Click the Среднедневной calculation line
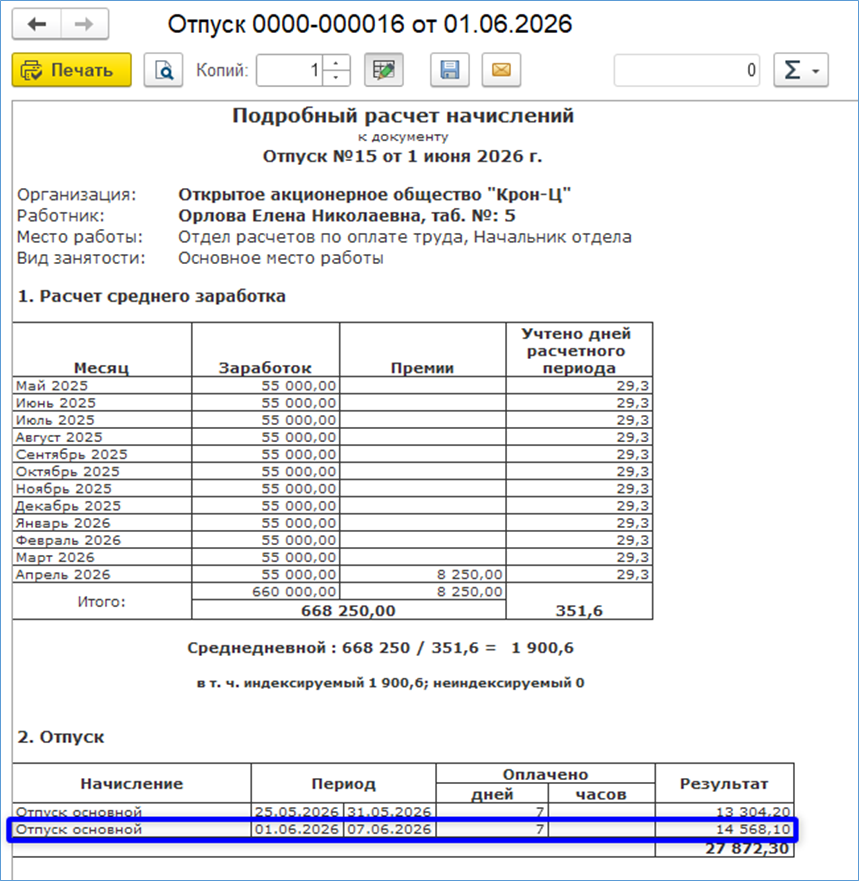This screenshot has height=881, width=859. (x=380, y=648)
